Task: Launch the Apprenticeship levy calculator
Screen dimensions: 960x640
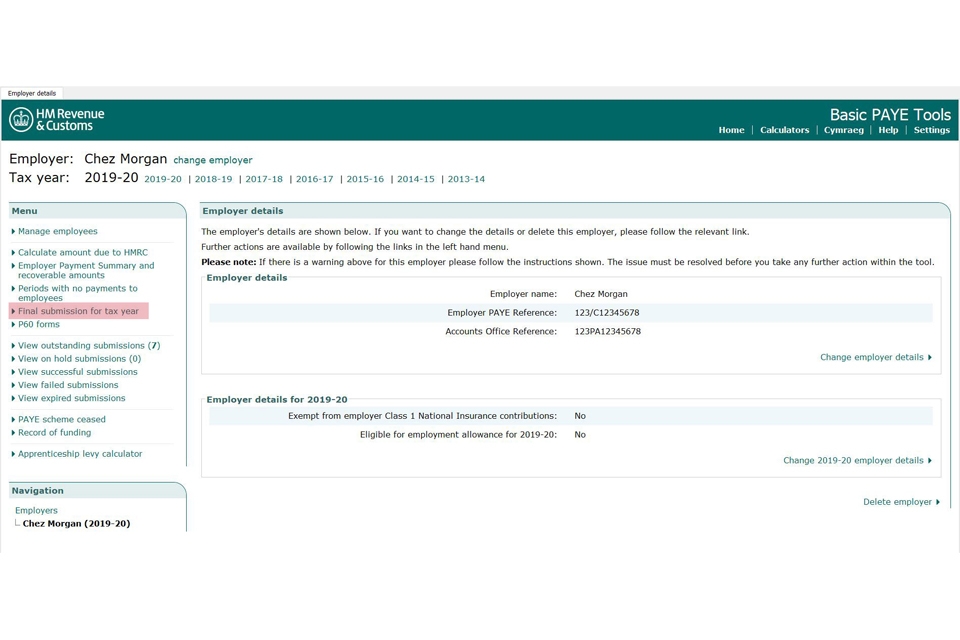Action: 80,454
